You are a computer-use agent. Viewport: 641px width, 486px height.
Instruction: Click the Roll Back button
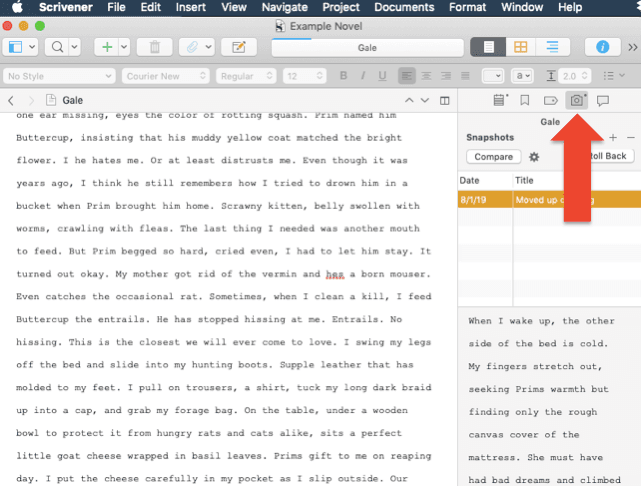608,156
